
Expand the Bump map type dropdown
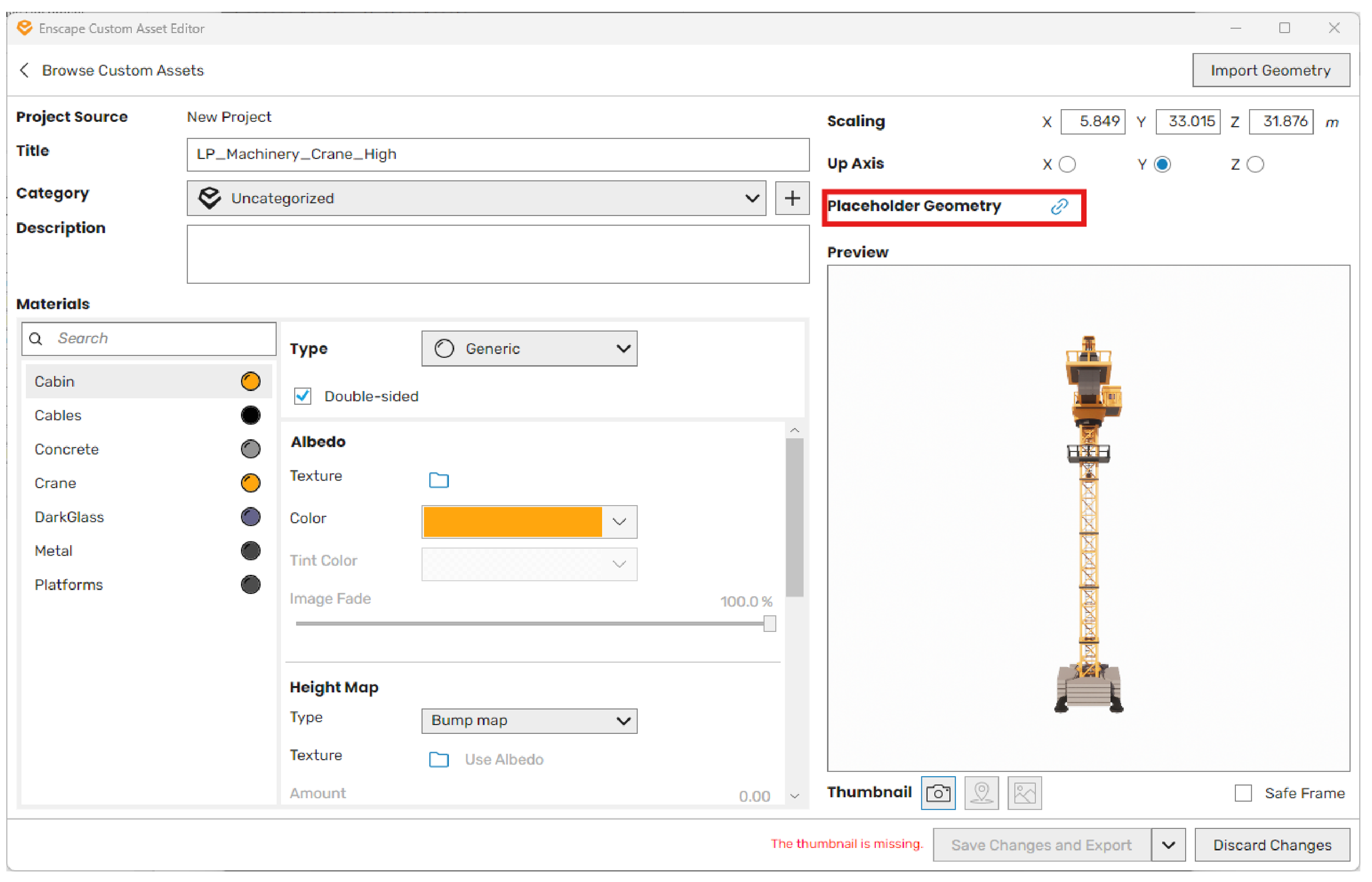coord(528,721)
